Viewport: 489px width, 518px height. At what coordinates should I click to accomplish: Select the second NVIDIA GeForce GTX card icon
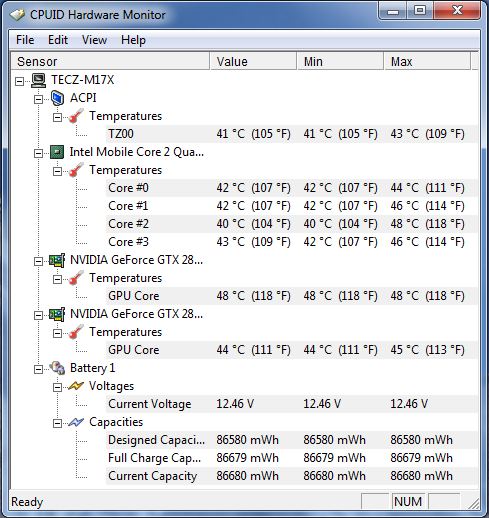57,314
